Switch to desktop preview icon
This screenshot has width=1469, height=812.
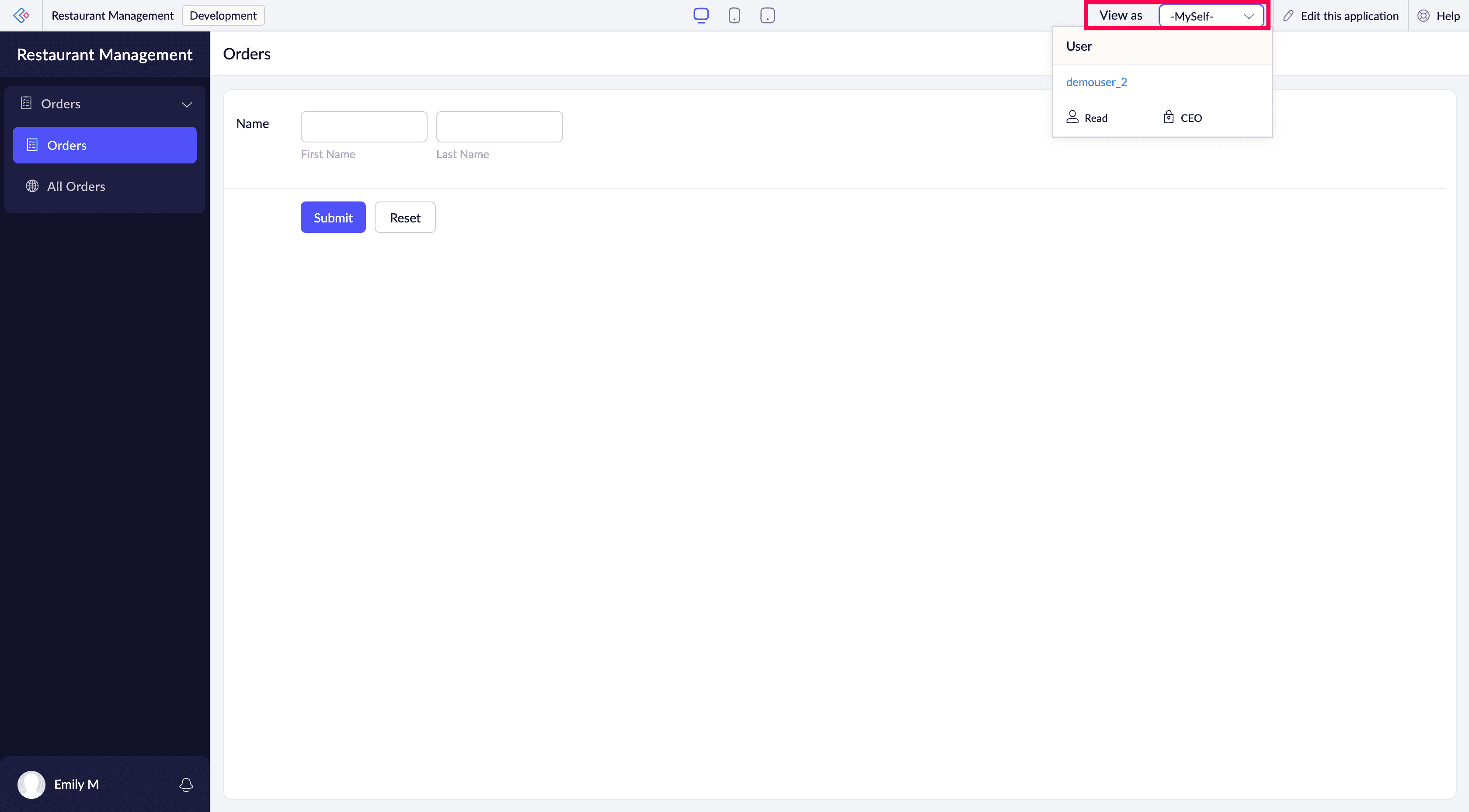701,15
